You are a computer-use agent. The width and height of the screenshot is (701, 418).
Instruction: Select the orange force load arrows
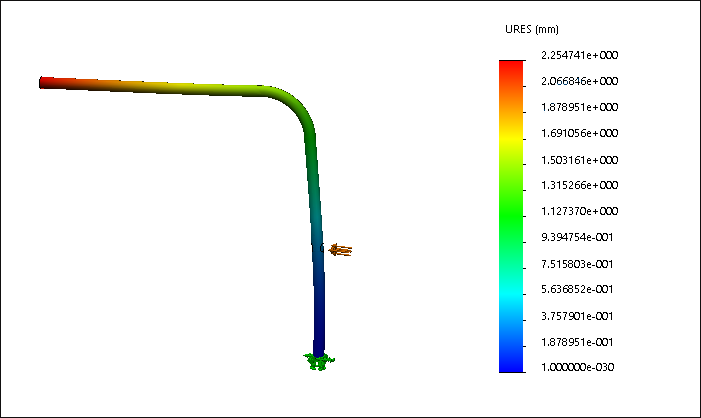click(x=341, y=250)
